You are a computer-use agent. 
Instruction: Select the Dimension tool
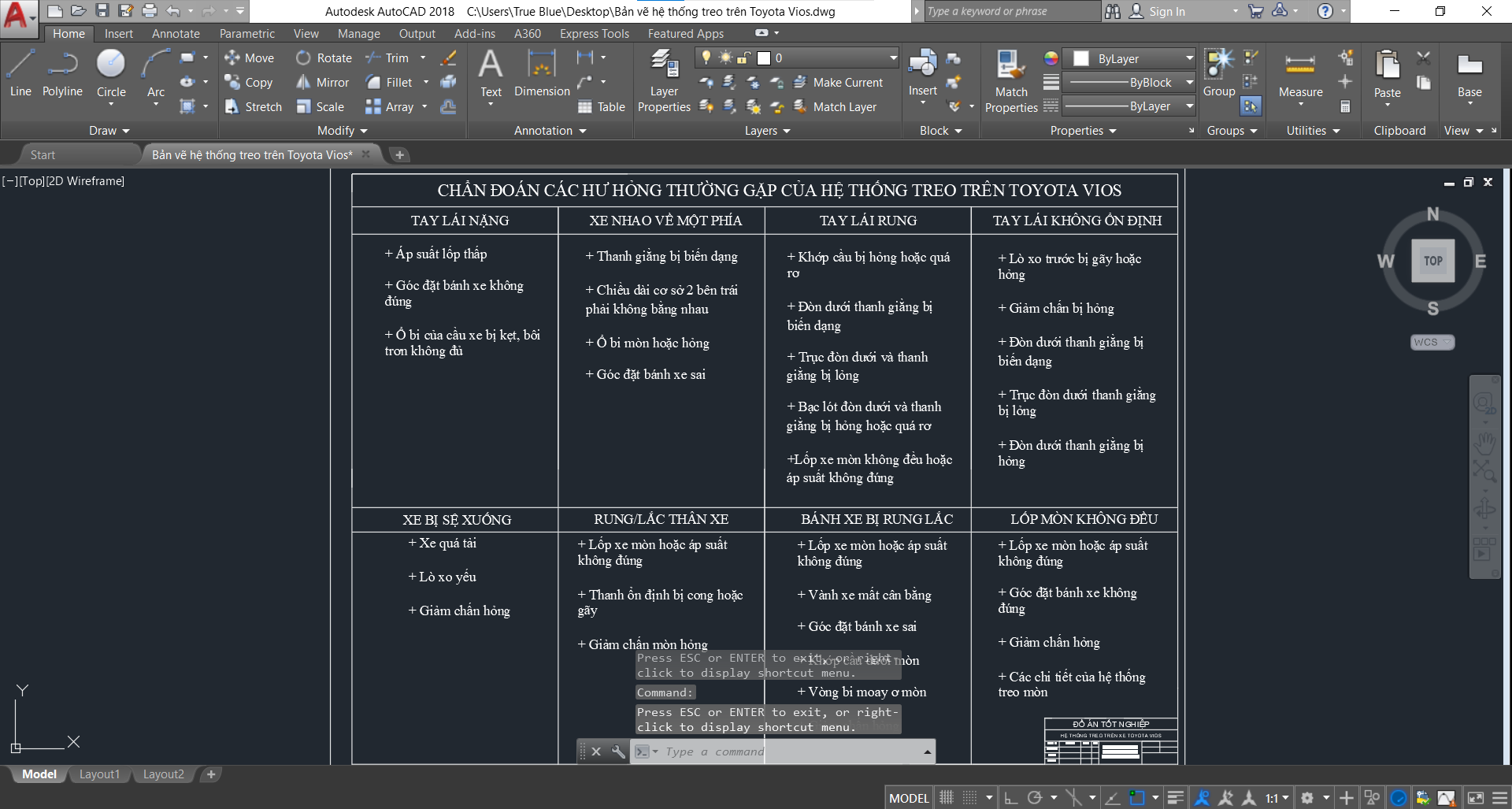pyautogui.click(x=542, y=73)
